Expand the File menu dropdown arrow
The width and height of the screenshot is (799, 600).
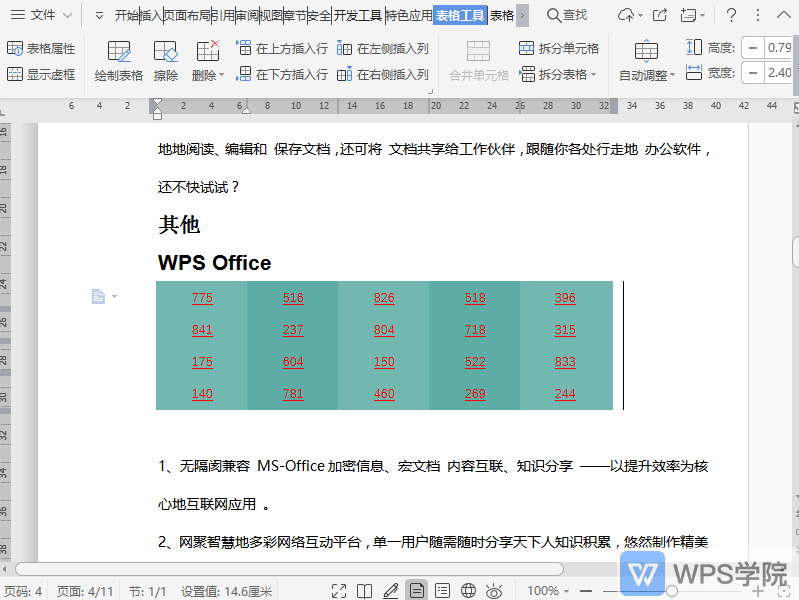pyautogui.click(x=67, y=15)
